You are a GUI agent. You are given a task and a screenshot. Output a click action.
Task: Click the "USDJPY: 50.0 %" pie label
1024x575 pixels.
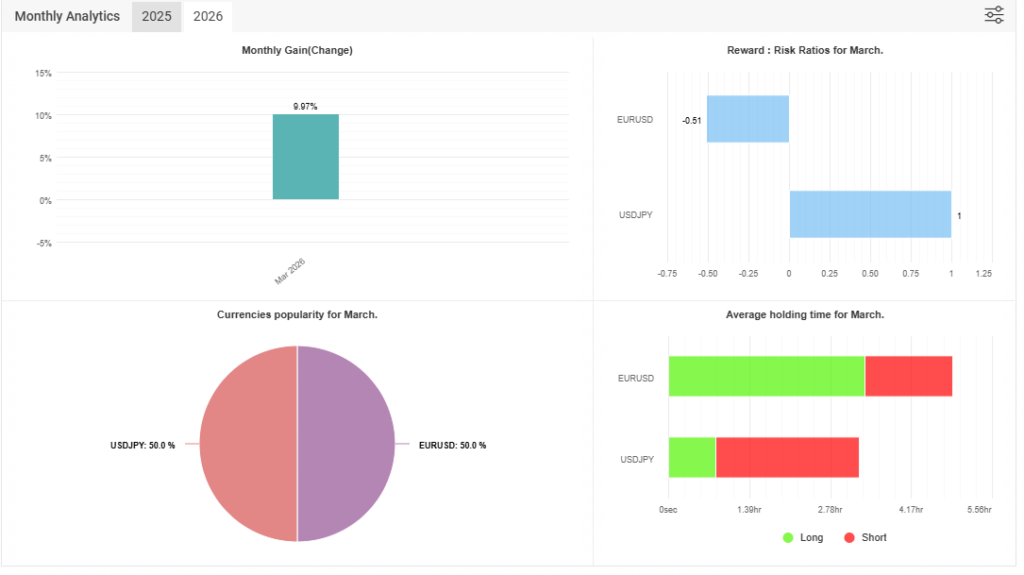142,445
